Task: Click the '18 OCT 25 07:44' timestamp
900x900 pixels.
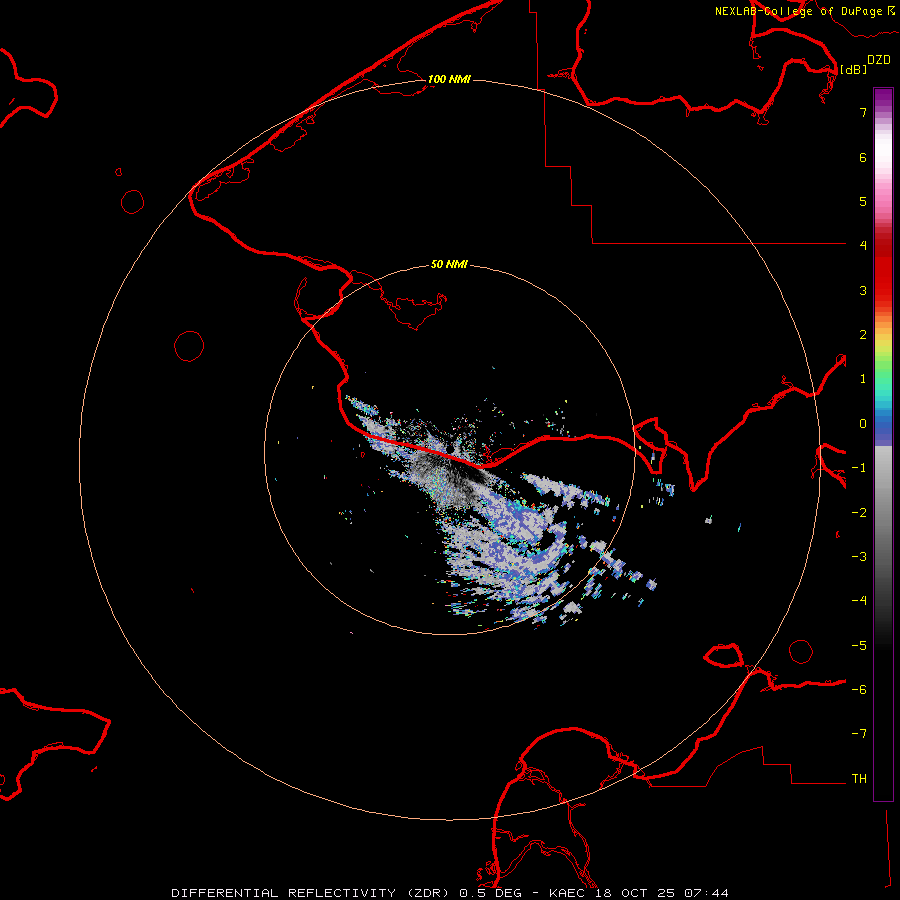Action: click(x=663, y=893)
